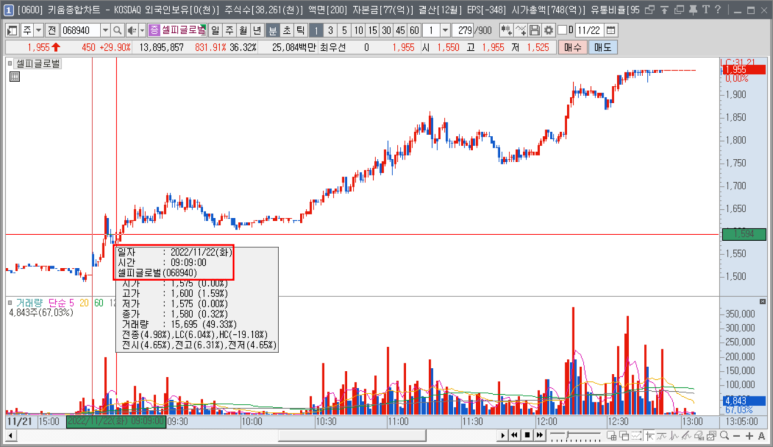Click the 매수 buy button

(x=573, y=47)
